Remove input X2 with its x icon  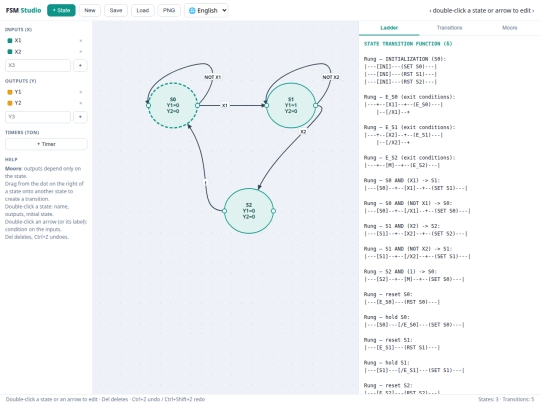pyautogui.click(x=81, y=52)
